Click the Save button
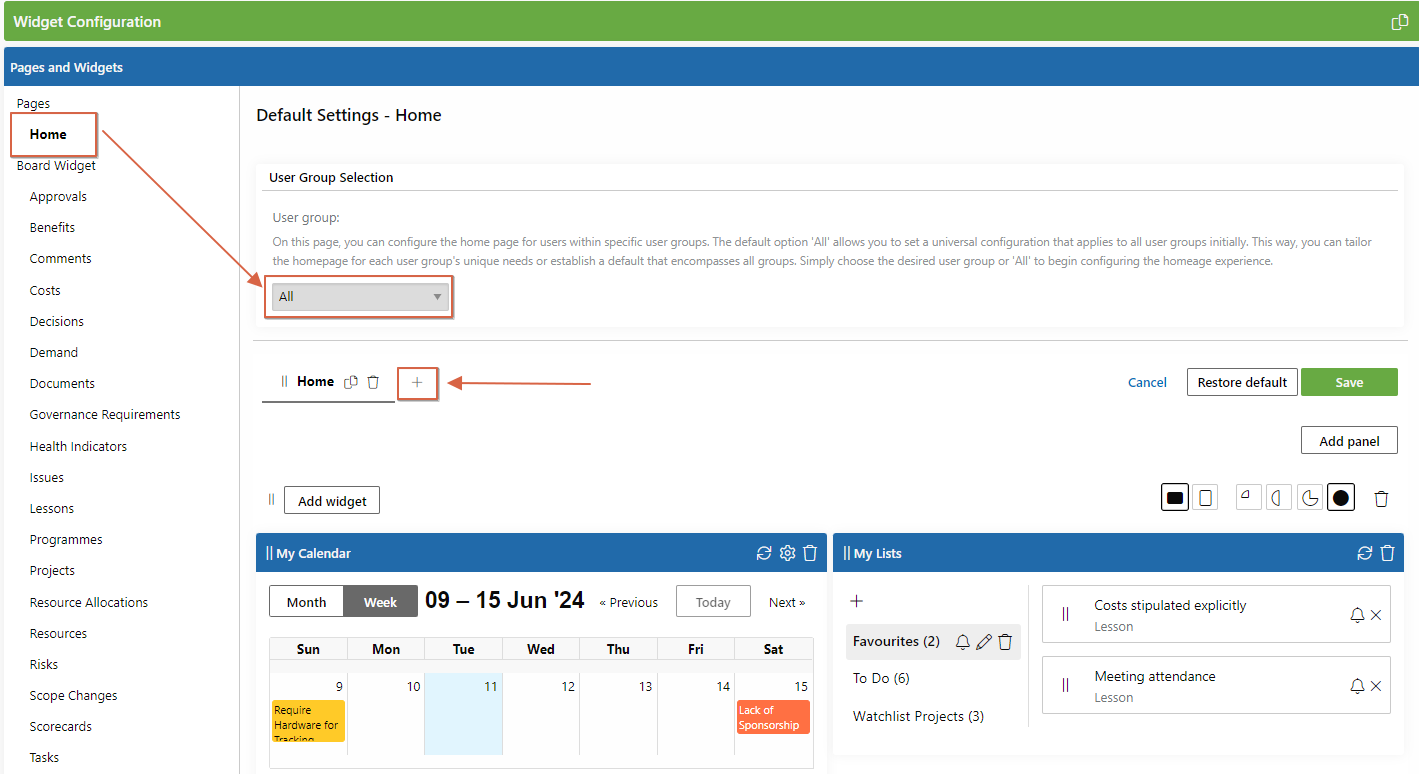This screenshot has width=1419, height=774. point(1349,381)
